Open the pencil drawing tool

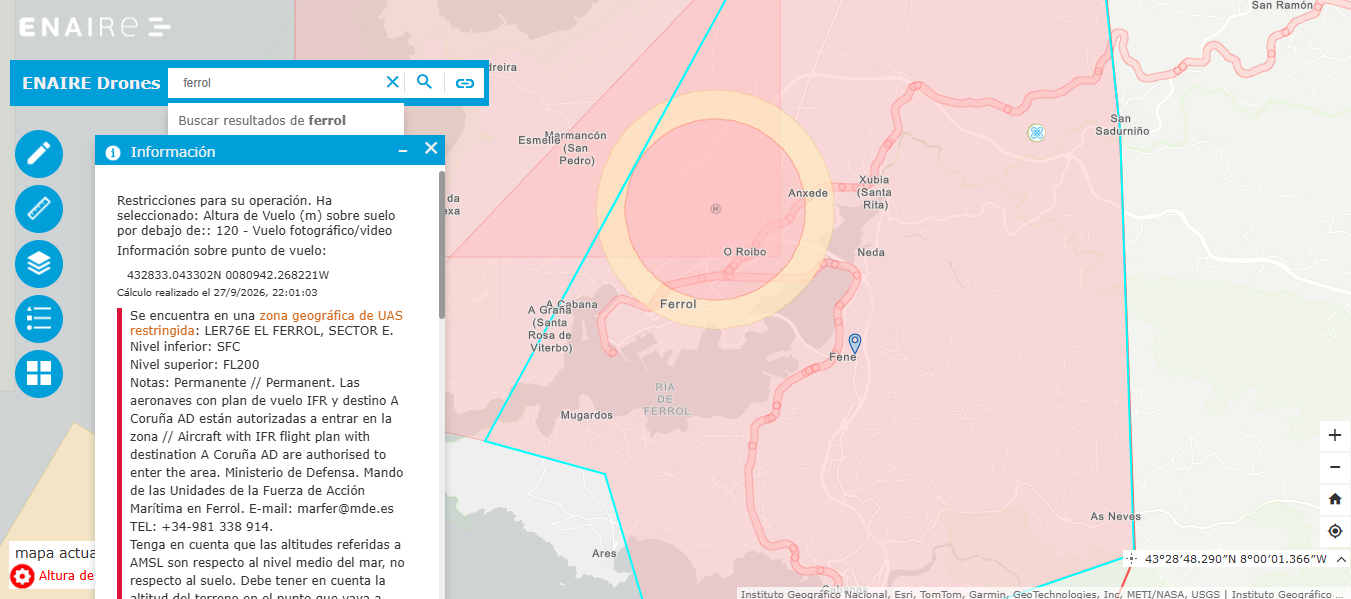point(39,153)
